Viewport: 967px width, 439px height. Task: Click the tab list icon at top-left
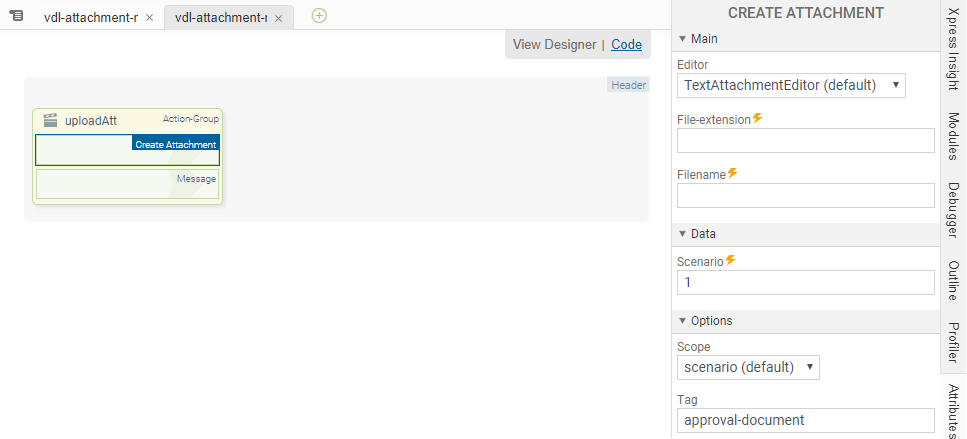tap(16, 17)
